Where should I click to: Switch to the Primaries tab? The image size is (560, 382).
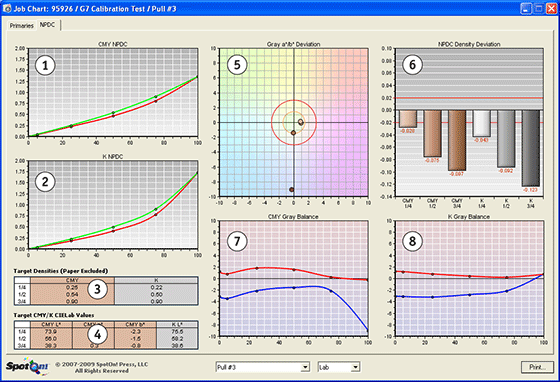21,26
